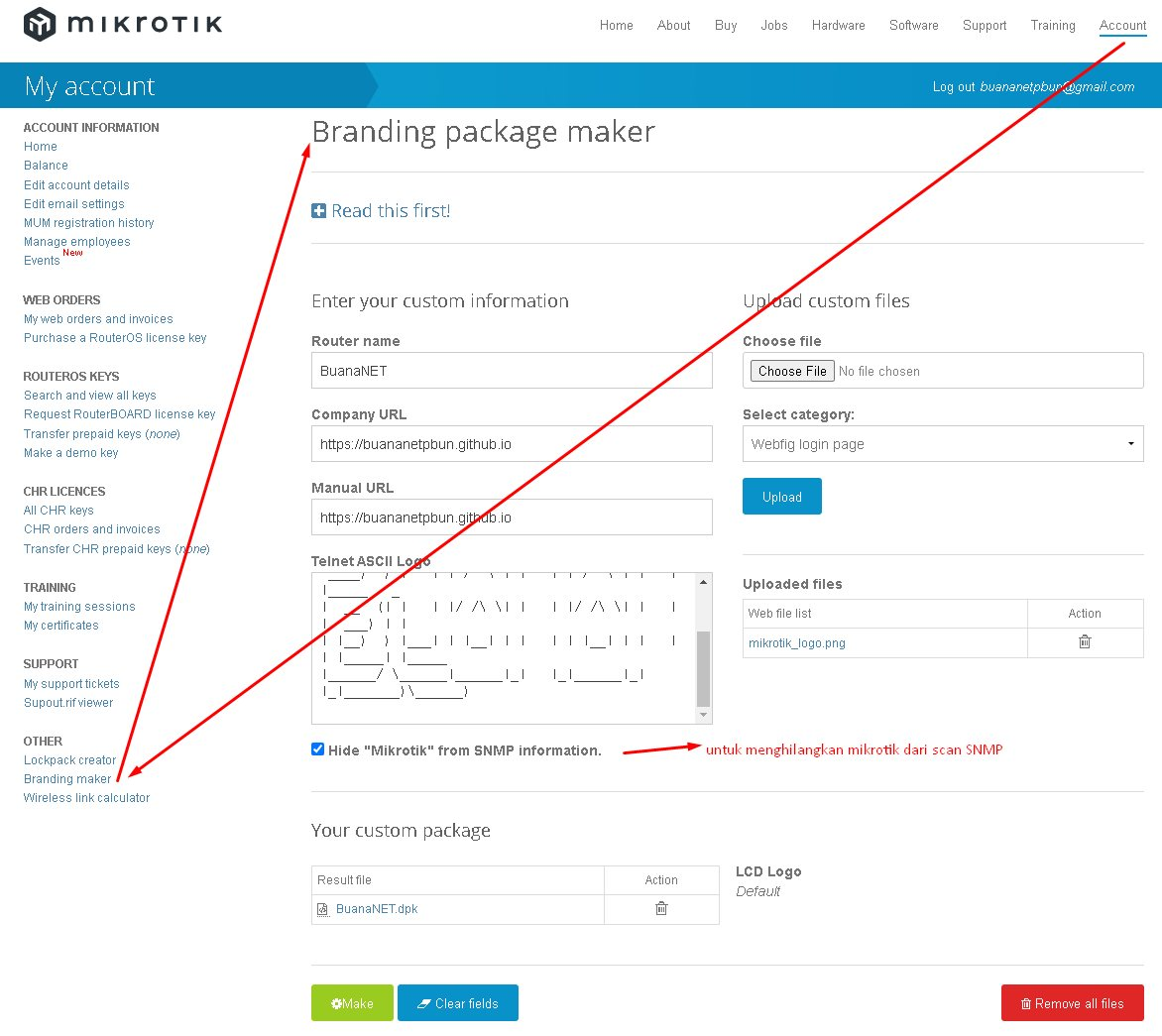Click the red Remove all files trash icon

point(1026,1002)
